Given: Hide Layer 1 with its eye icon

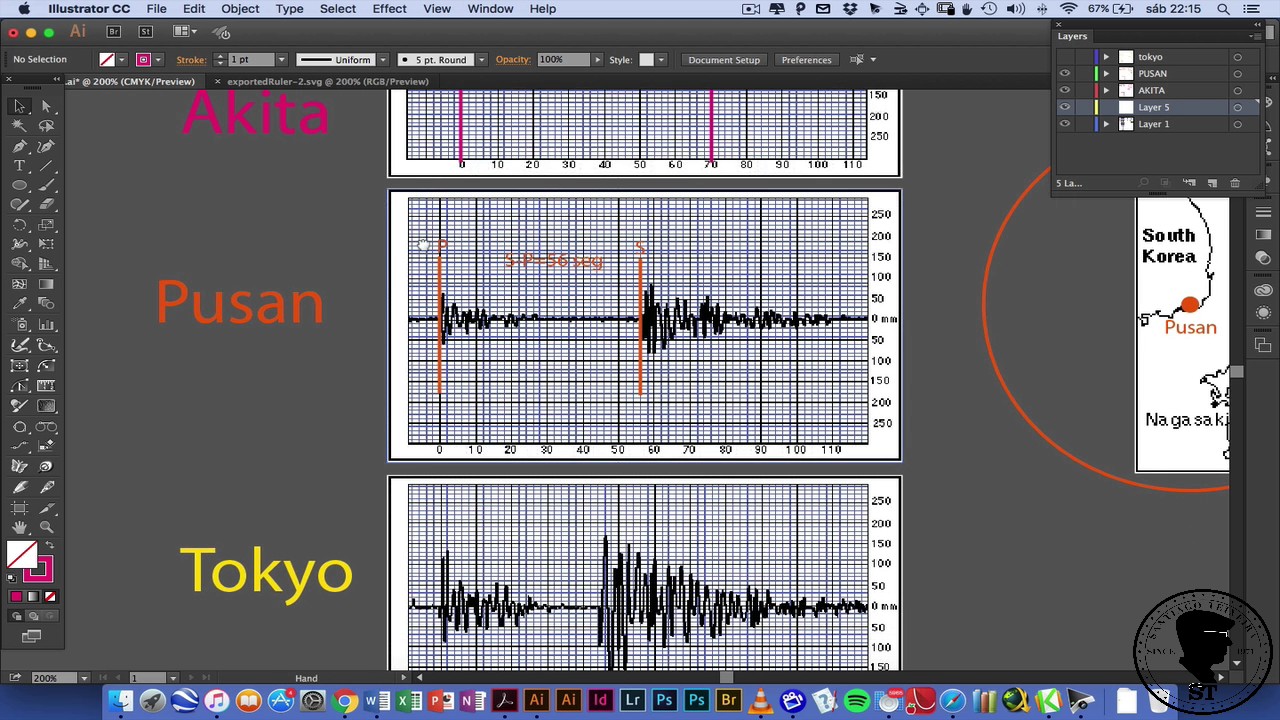Looking at the screenshot, I should (1065, 124).
